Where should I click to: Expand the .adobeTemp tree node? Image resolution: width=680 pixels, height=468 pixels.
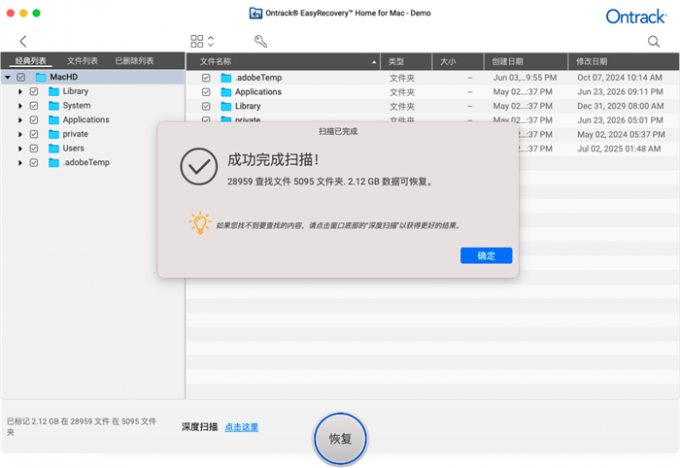[x=20, y=163]
